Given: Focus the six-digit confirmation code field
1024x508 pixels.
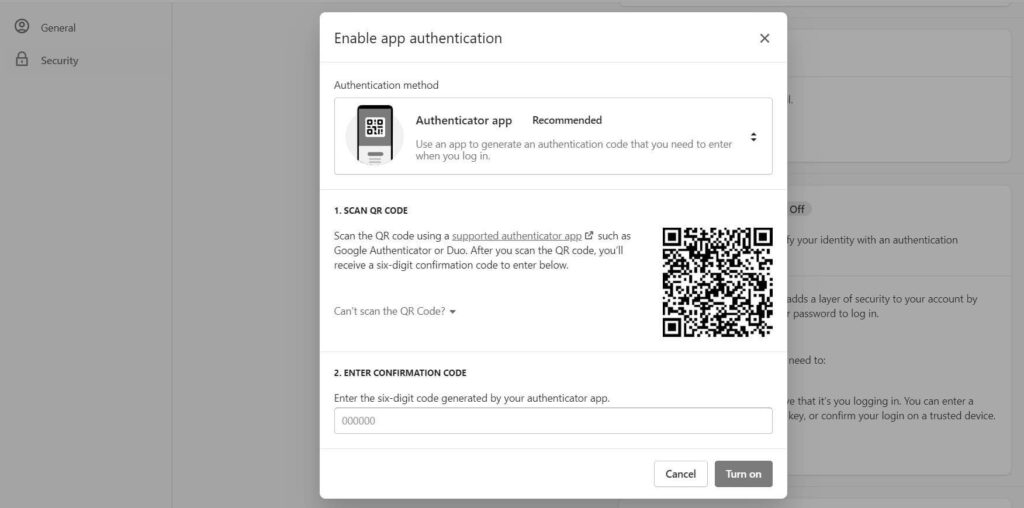Looking at the screenshot, I should point(553,421).
